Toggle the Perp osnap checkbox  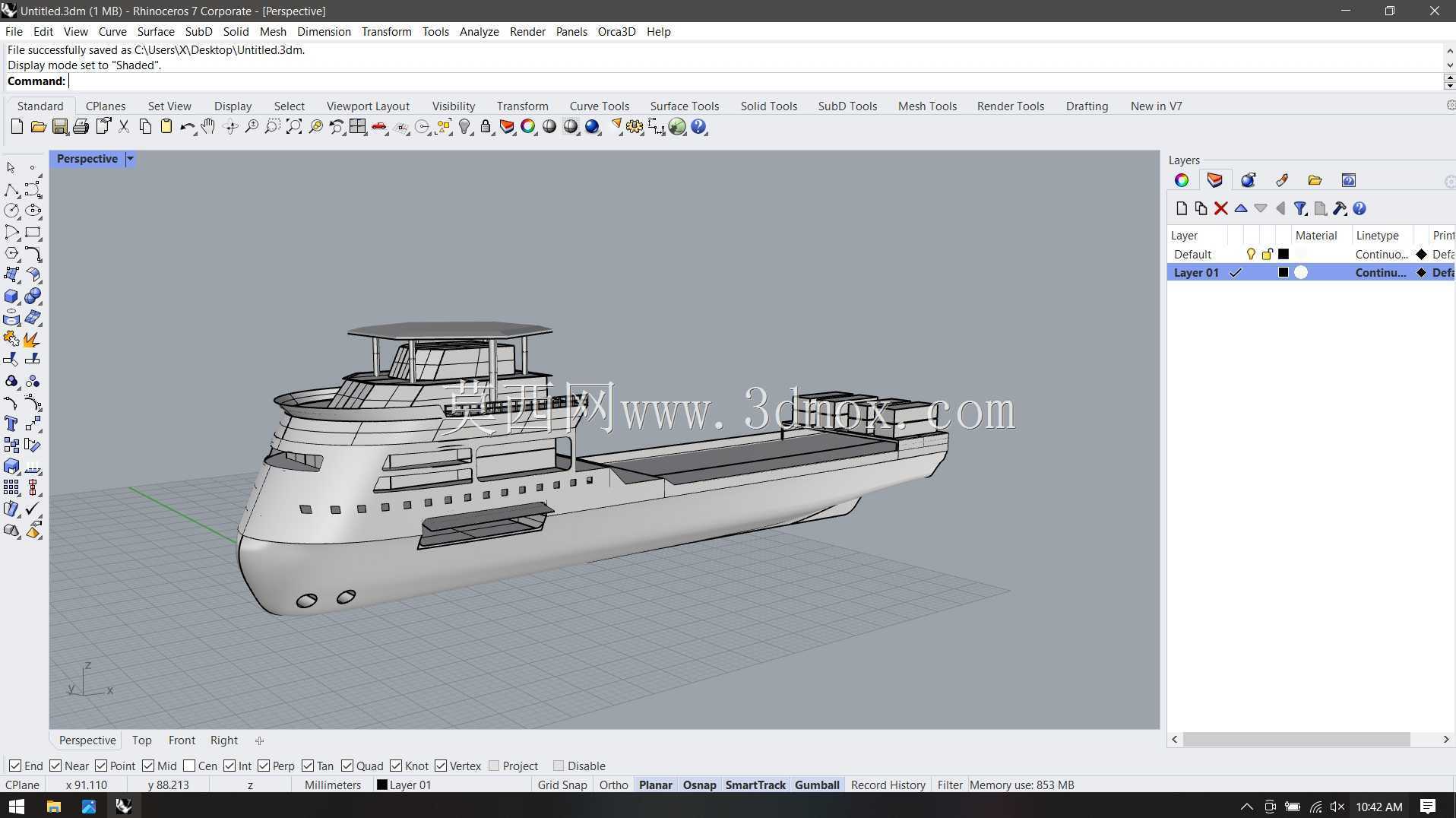[264, 766]
